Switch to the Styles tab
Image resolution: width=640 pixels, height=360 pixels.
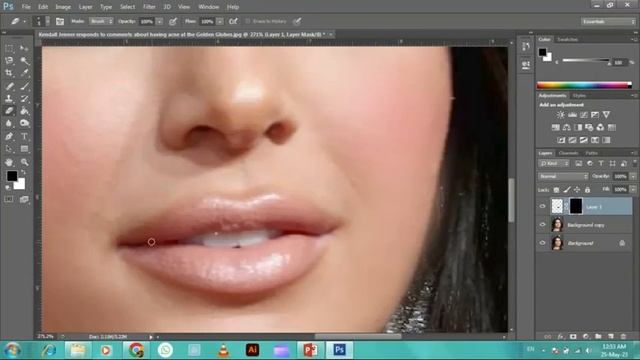(579, 96)
